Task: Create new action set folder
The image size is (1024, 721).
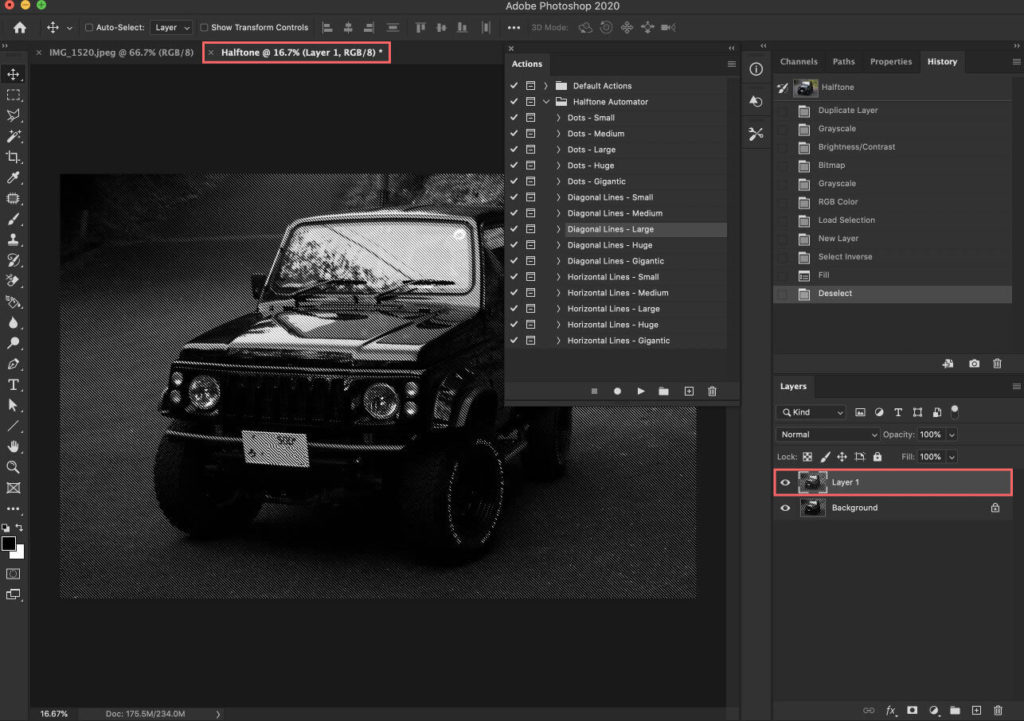Action: pyautogui.click(x=664, y=391)
